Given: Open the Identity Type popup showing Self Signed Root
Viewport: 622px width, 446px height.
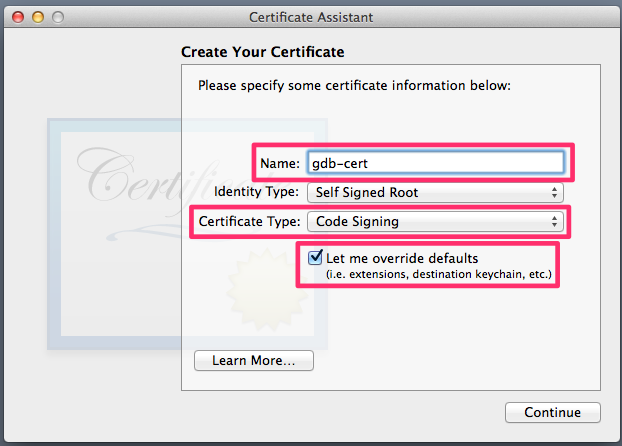Looking at the screenshot, I should 434,191.
